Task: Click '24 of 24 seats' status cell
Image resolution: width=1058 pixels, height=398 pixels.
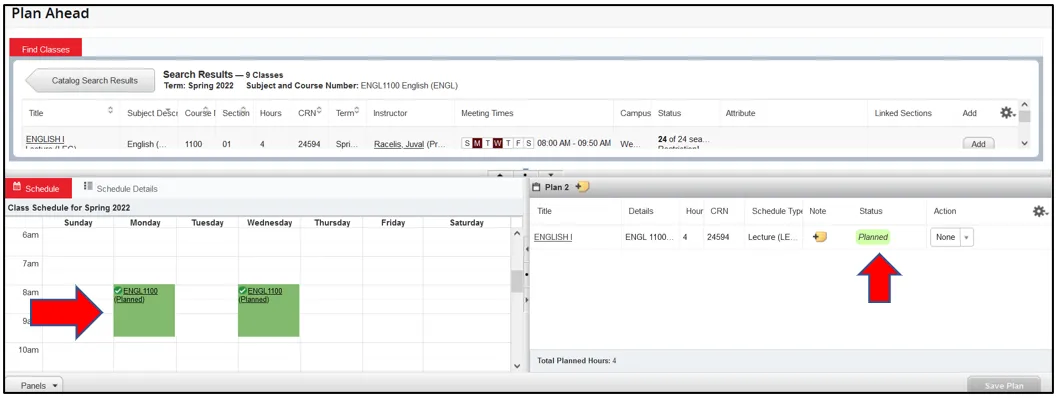Action: click(684, 140)
